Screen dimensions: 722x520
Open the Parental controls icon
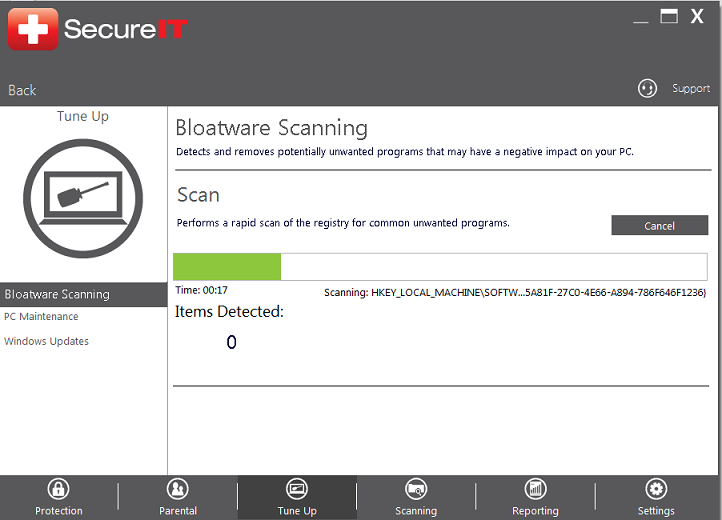pos(178,489)
